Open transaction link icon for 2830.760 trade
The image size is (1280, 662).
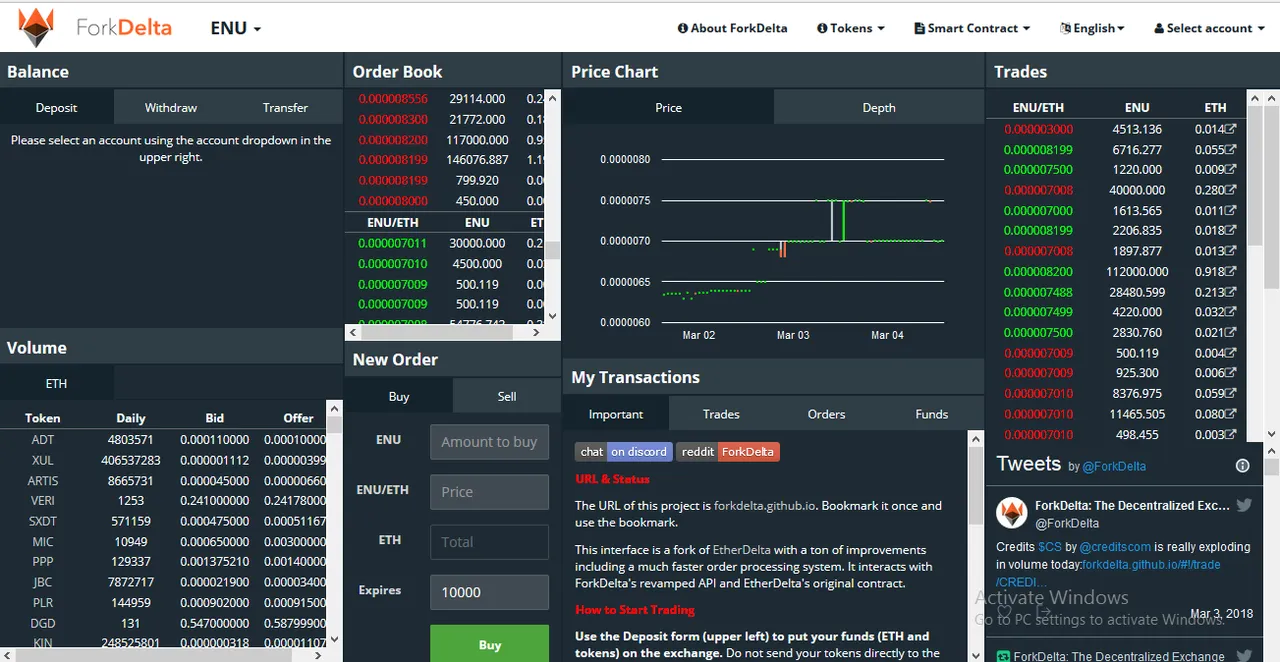[x=1231, y=332]
